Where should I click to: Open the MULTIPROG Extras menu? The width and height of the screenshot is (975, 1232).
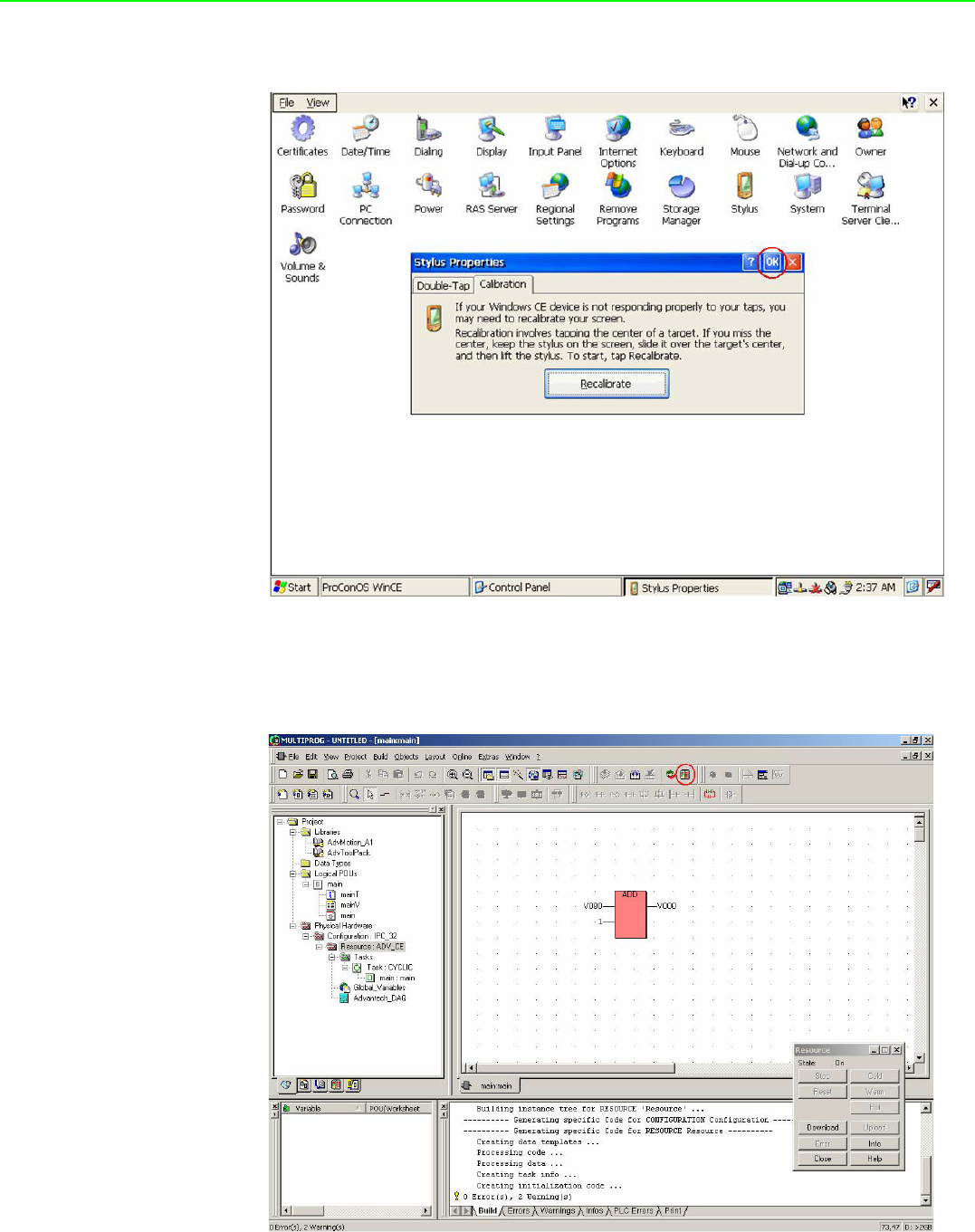[x=489, y=757]
